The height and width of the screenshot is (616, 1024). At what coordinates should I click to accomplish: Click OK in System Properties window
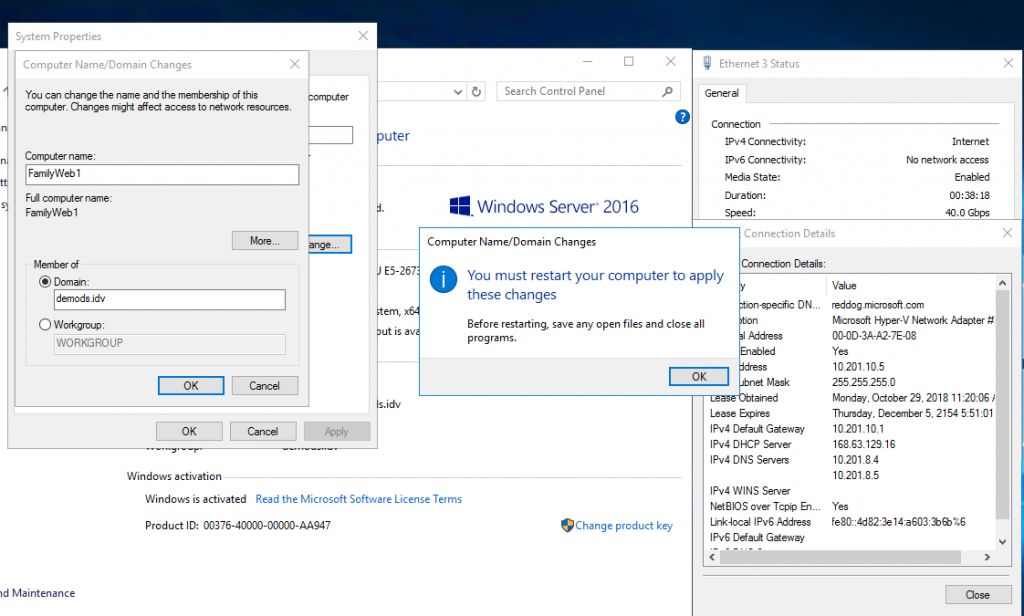(x=189, y=432)
